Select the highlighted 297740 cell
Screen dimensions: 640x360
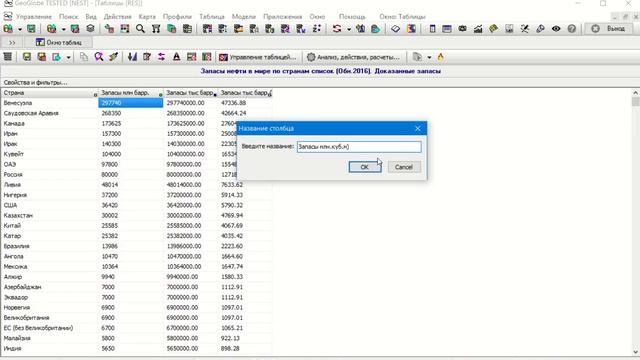click(131, 103)
